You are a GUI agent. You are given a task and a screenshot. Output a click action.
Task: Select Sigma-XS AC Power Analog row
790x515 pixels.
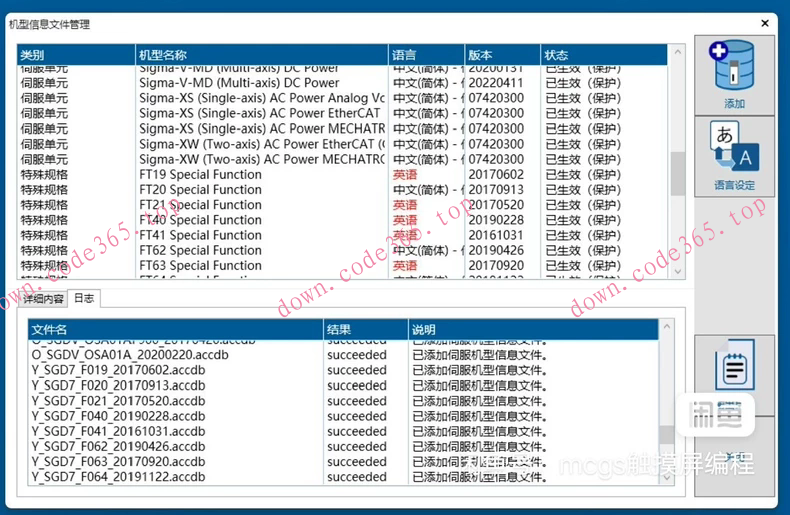(342, 98)
